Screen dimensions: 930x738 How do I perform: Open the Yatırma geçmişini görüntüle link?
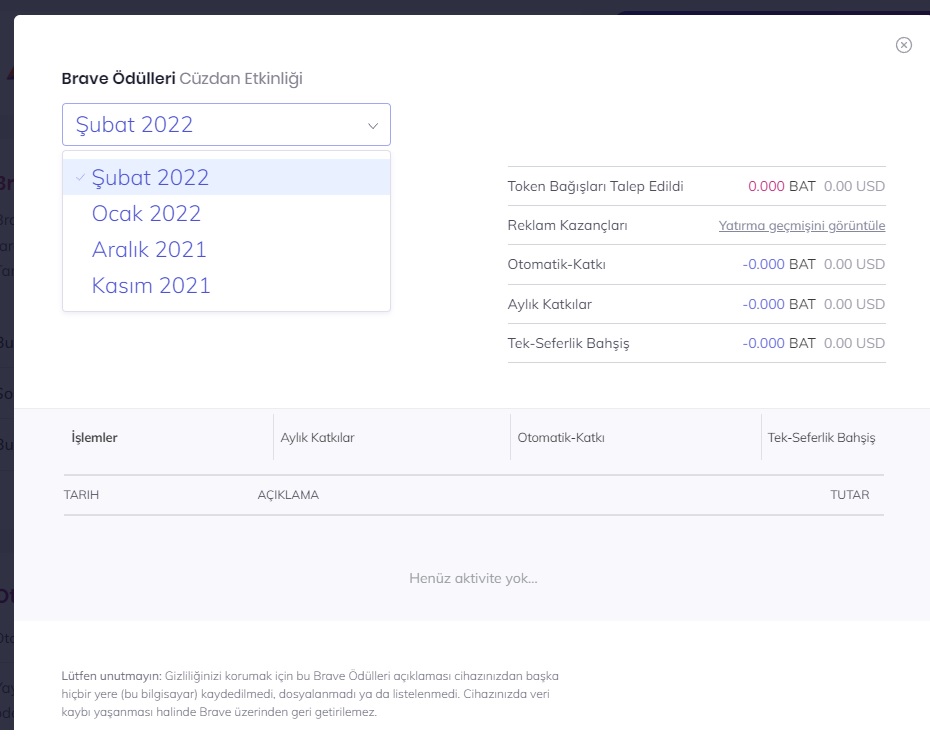(x=801, y=226)
